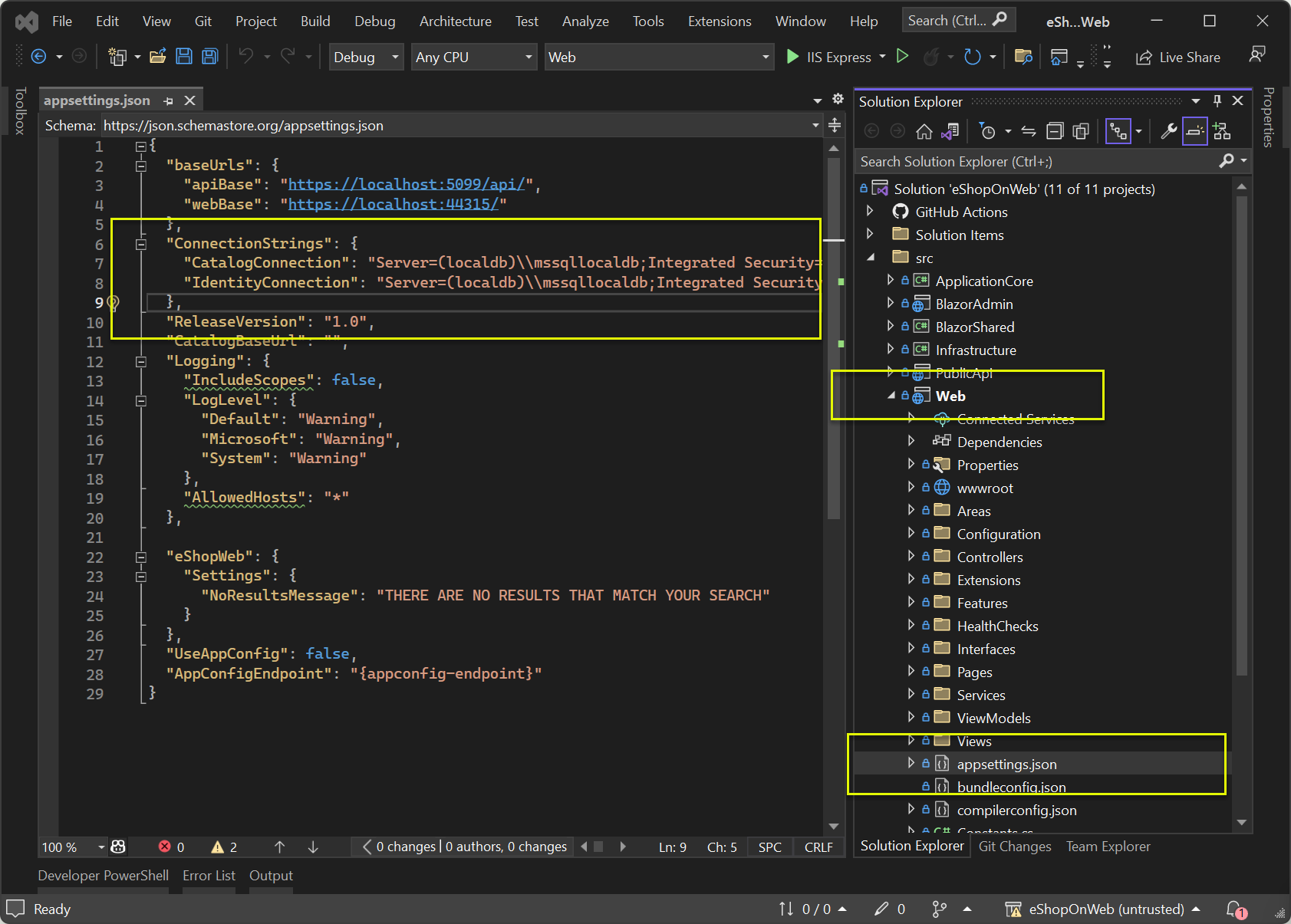Screen dimensions: 1291x924
Task: Click the split editor icon beside the Schema box
Action: tap(835, 125)
